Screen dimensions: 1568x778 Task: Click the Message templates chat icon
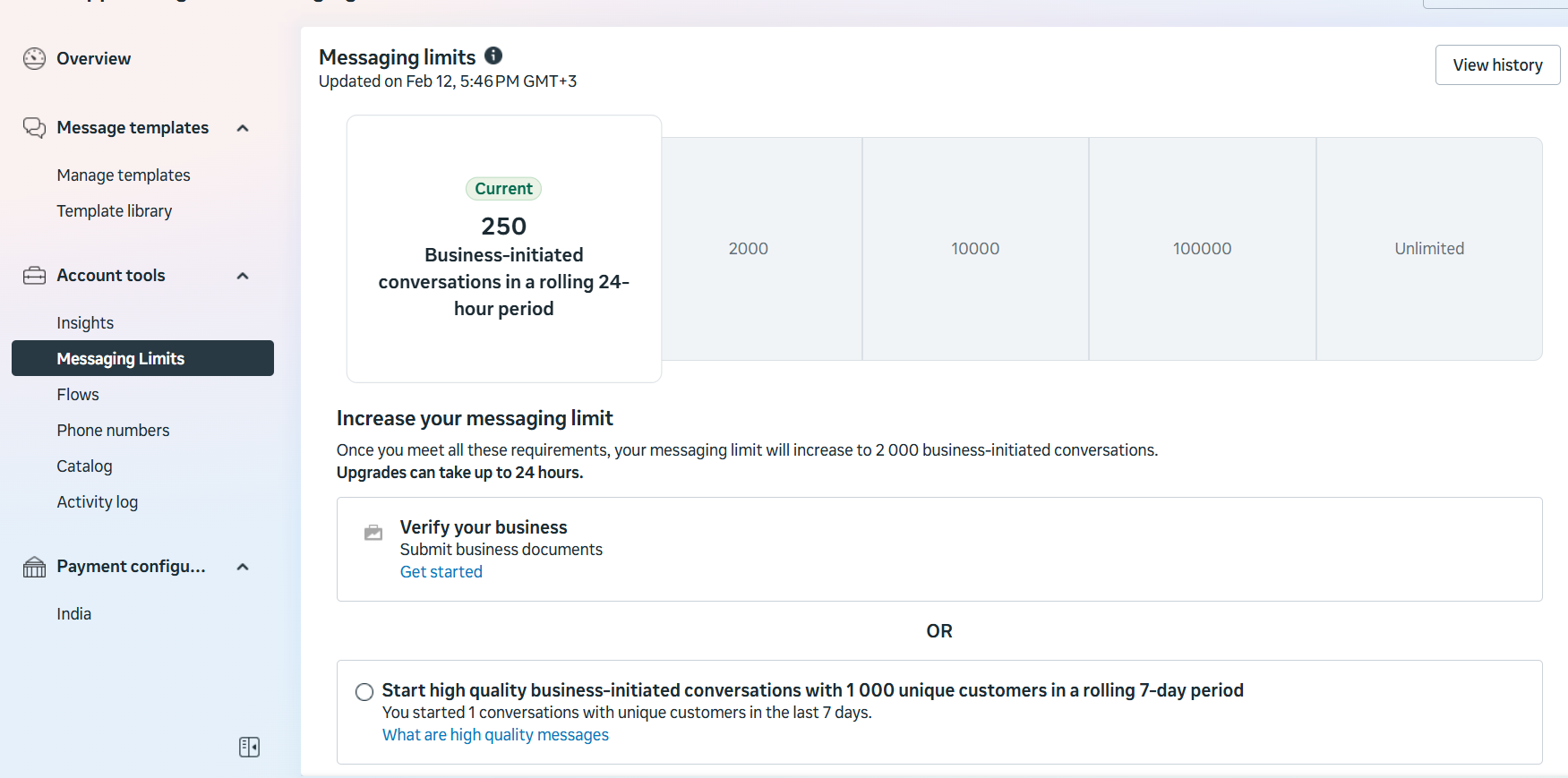coord(34,128)
